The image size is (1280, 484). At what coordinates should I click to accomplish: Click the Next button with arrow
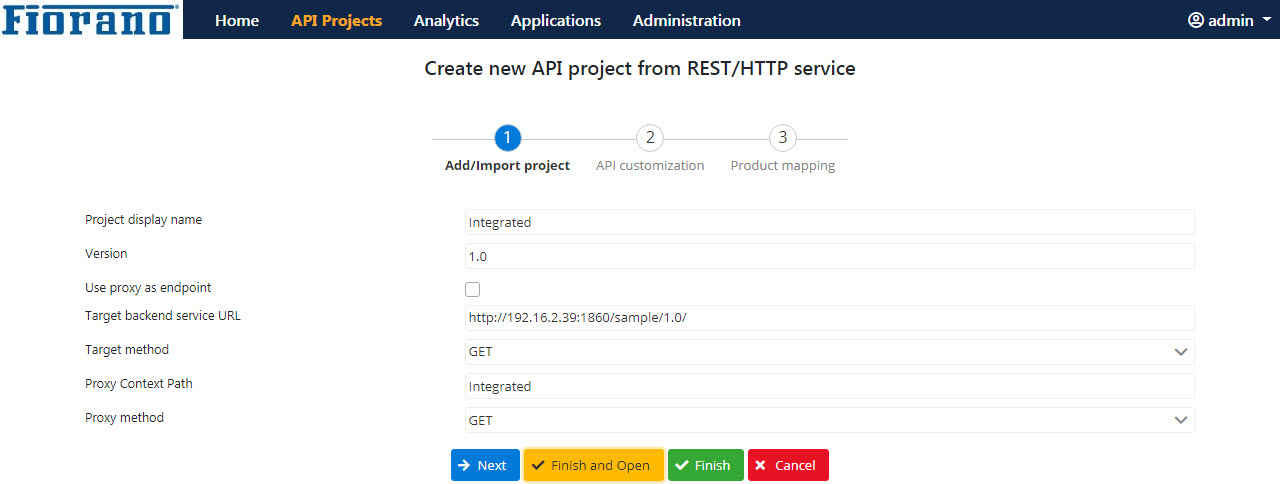coord(485,465)
